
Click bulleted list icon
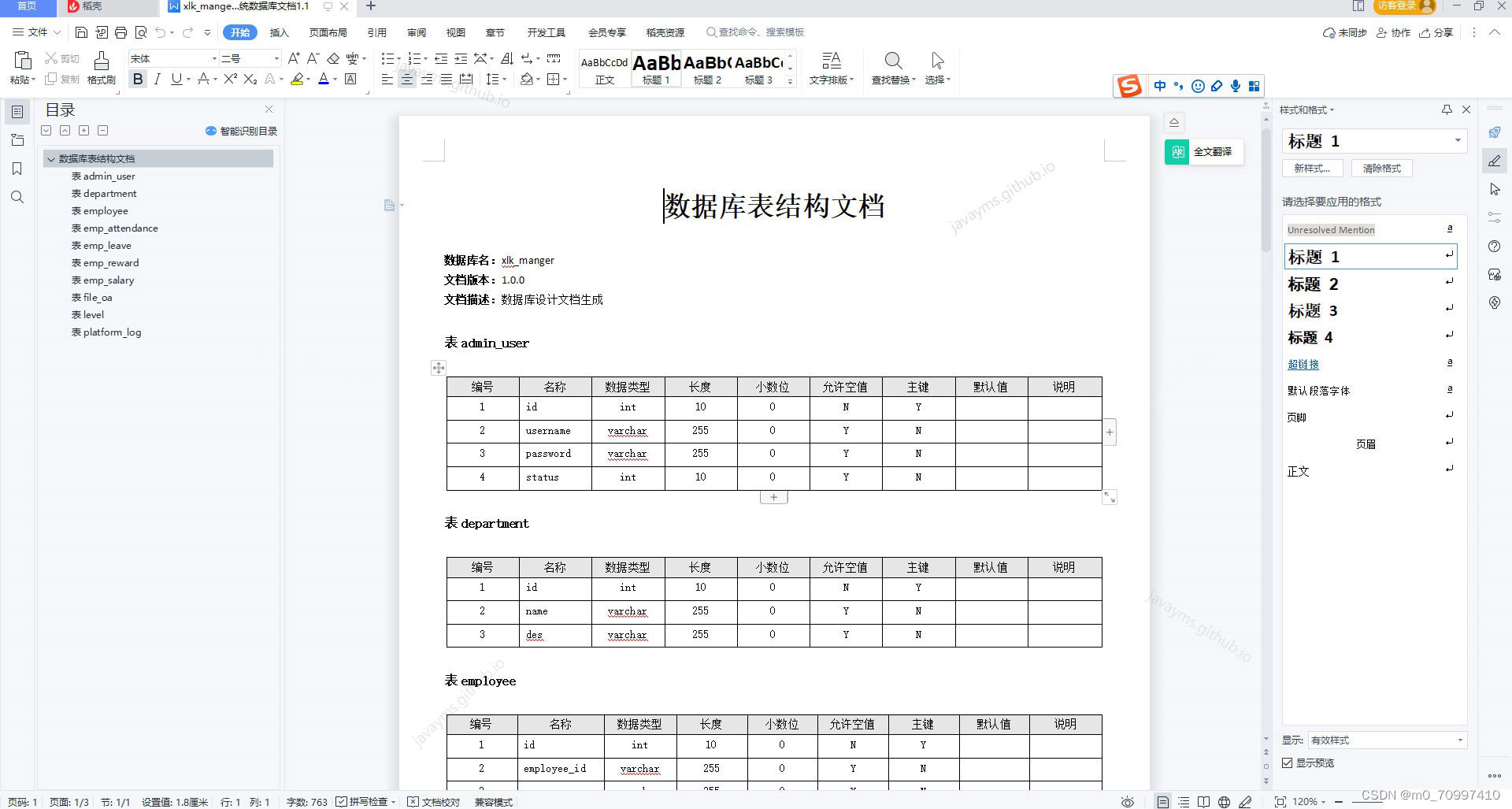387,58
